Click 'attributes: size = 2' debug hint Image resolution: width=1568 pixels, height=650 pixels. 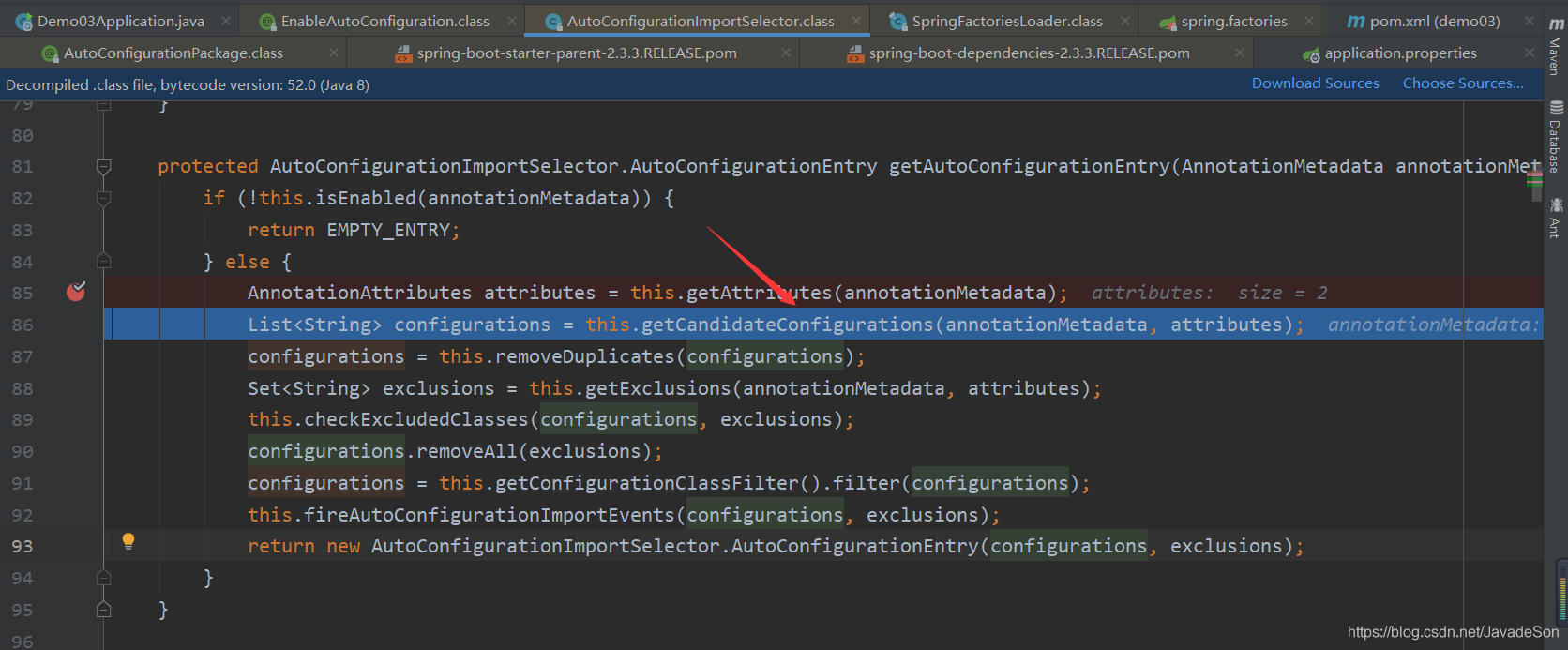coord(1209,293)
